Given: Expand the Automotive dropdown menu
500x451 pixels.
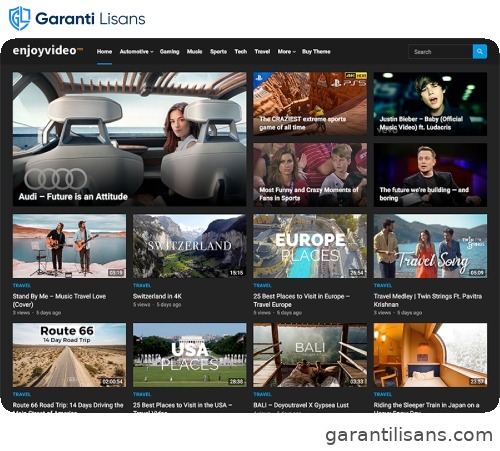Looking at the screenshot, I should click(136, 52).
